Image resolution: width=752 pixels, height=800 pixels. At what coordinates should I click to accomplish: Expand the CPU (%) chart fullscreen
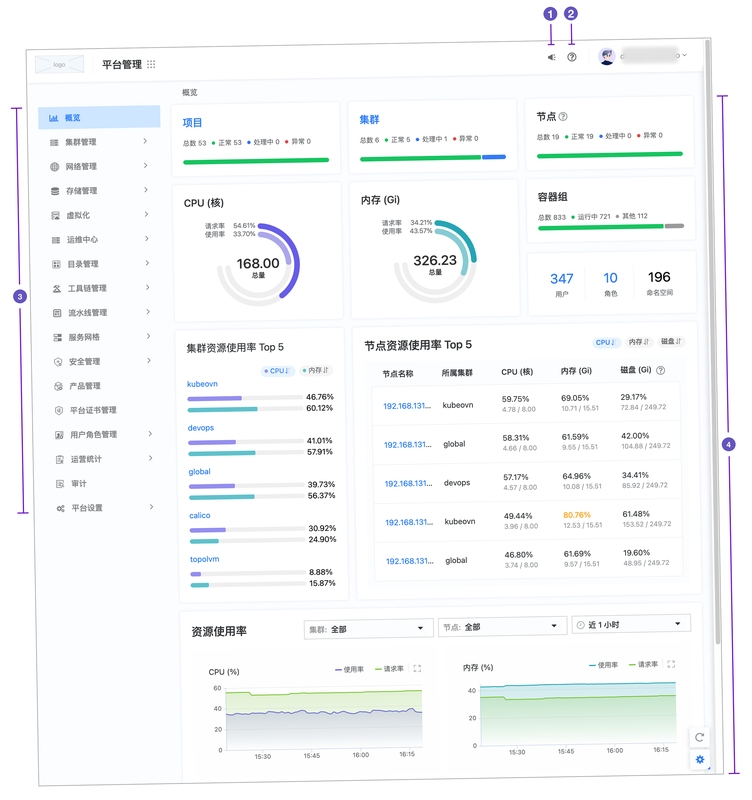(x=417, y=668)
